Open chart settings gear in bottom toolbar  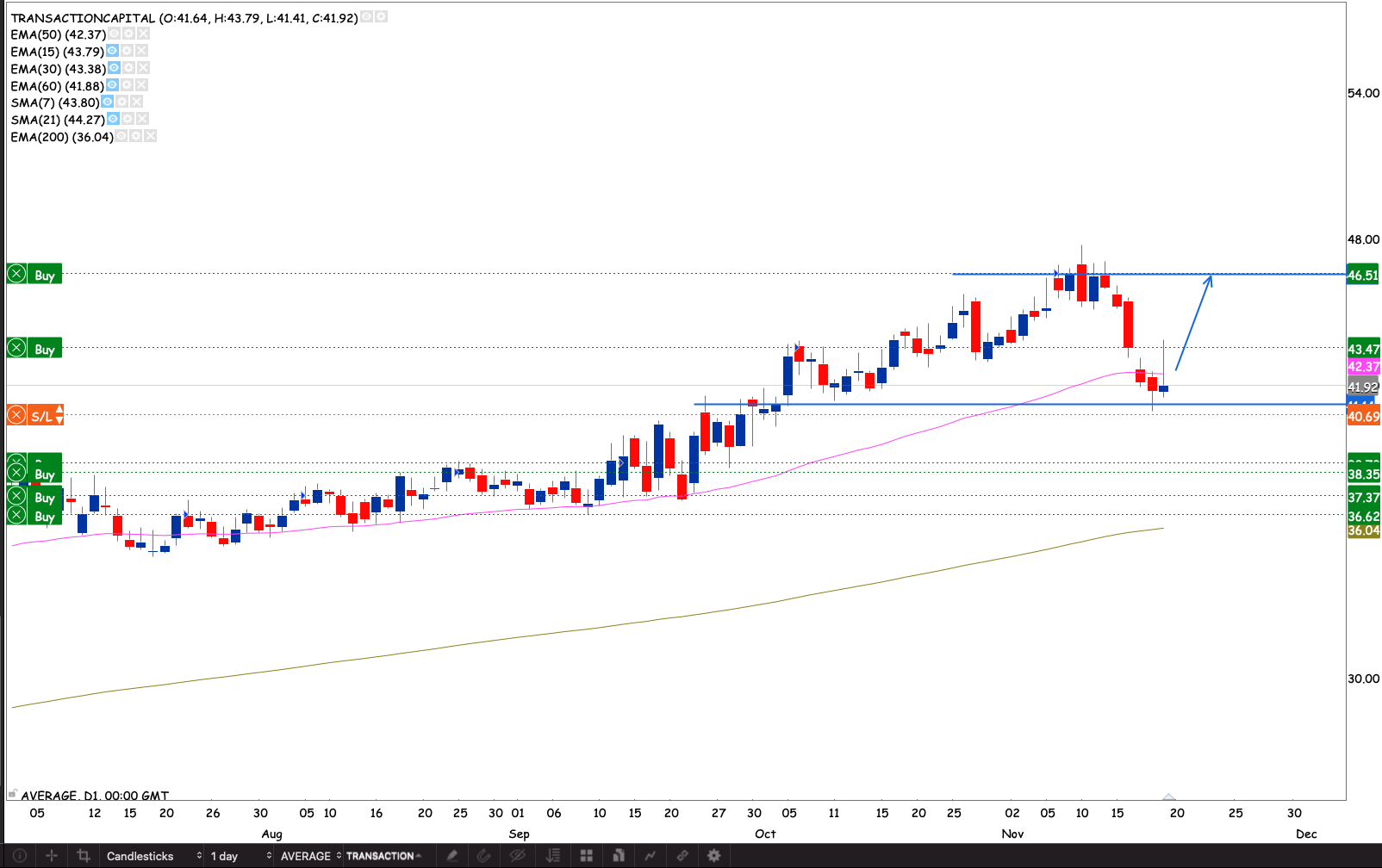point(713,855)
